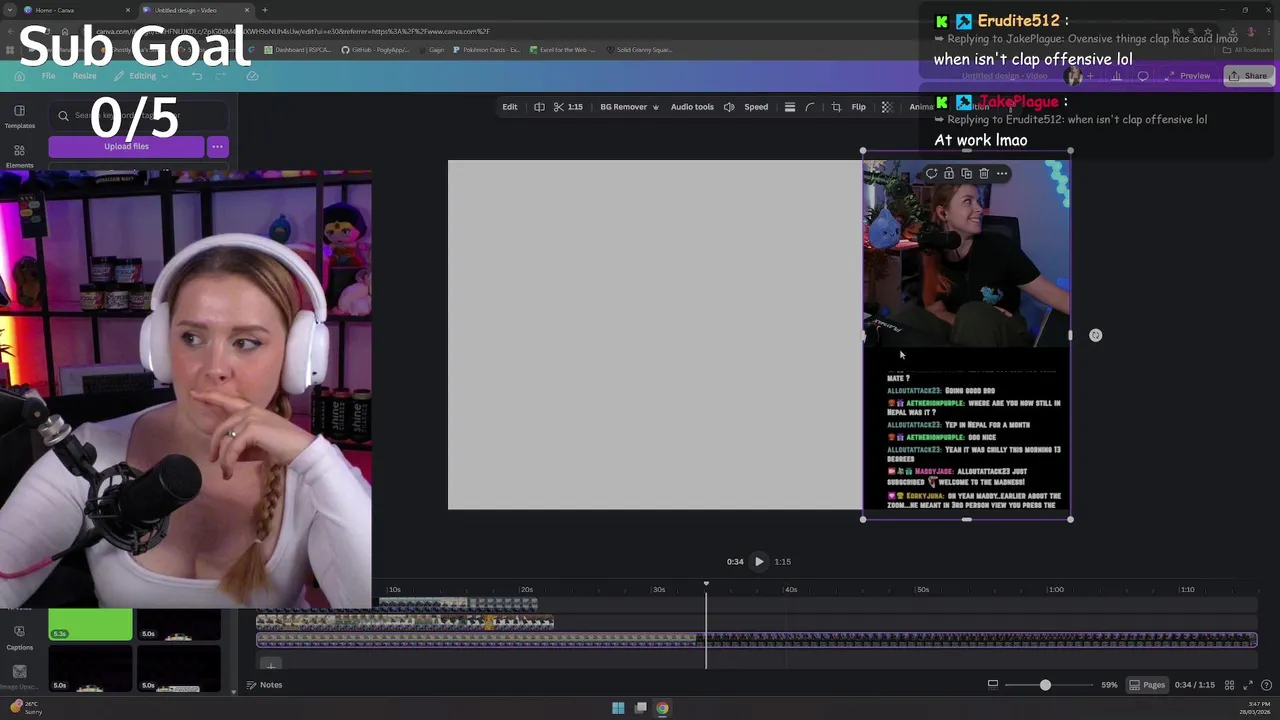Add a new track with plus button

(270, 664)
